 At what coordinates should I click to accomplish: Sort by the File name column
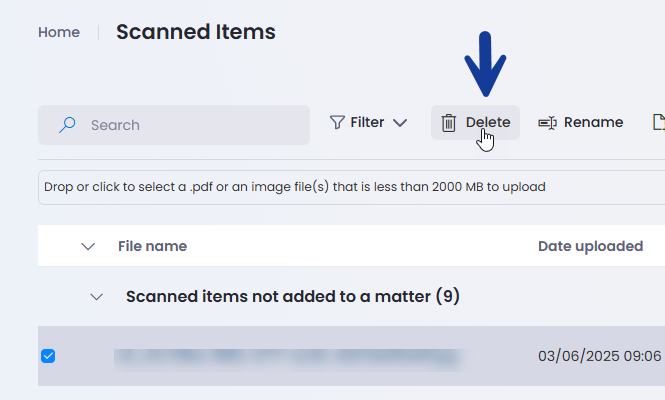(152, 246)
